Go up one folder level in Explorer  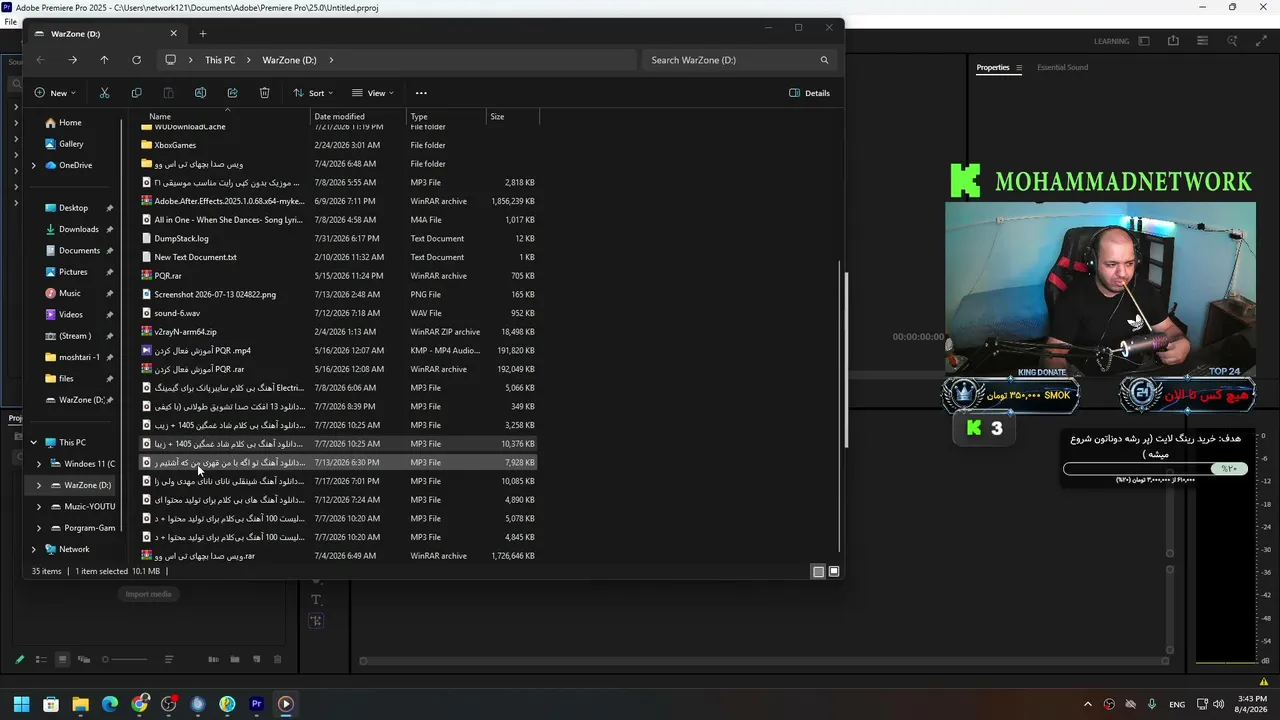[x=104, y=60]
